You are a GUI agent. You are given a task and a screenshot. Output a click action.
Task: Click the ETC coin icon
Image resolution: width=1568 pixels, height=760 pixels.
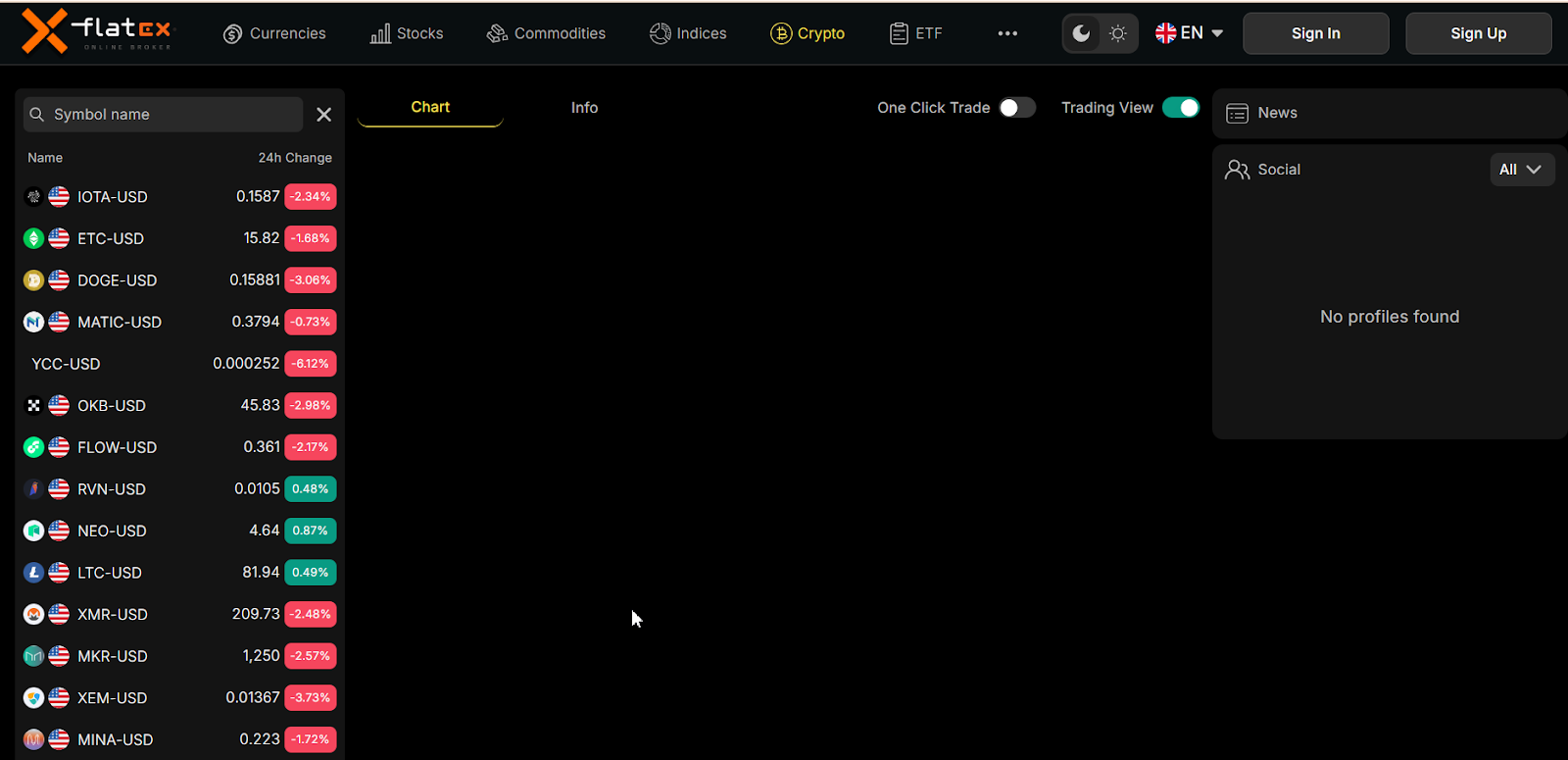33,238
